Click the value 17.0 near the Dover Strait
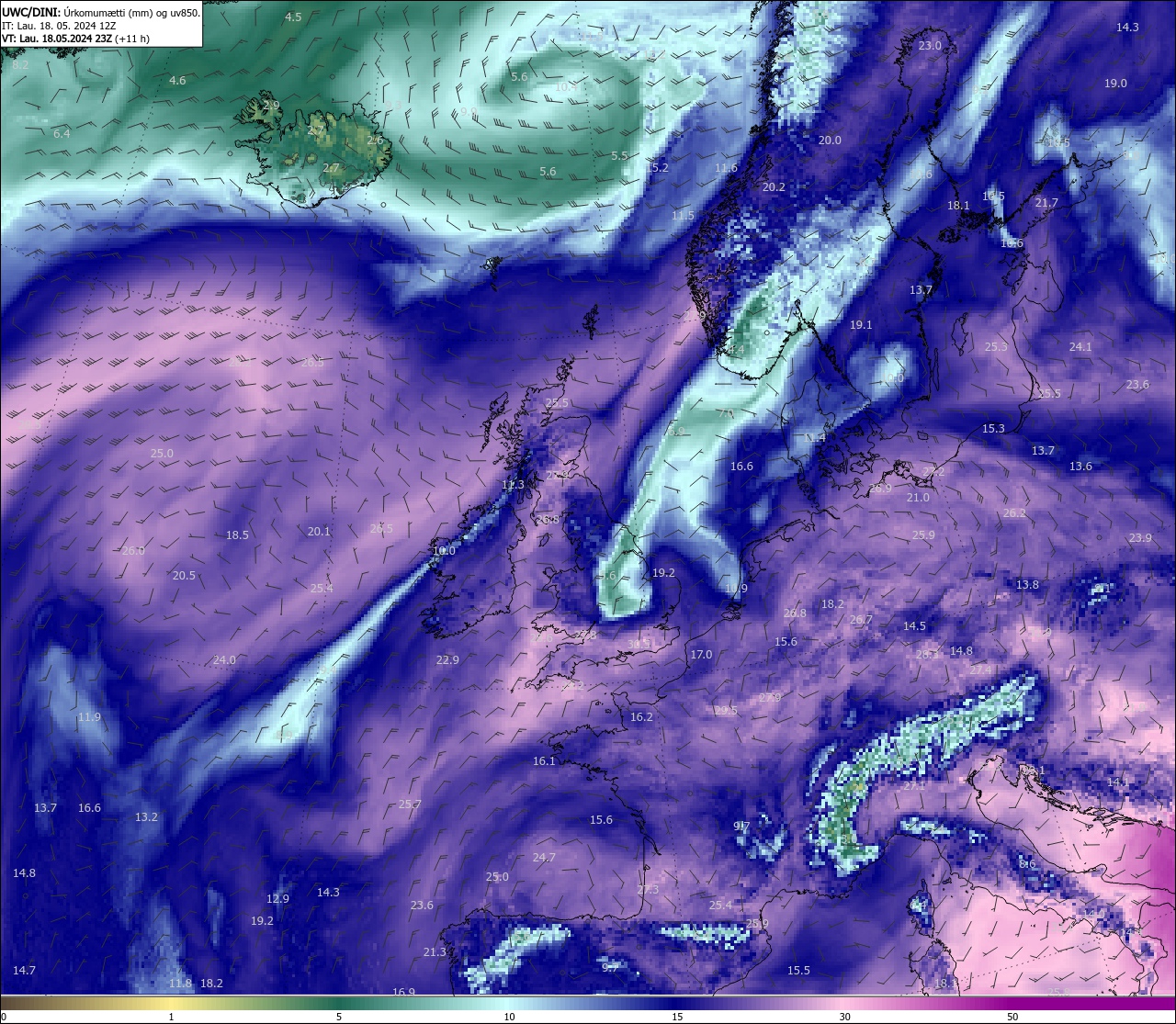Screen dimensions: 1176x1024 coord(701,655)
